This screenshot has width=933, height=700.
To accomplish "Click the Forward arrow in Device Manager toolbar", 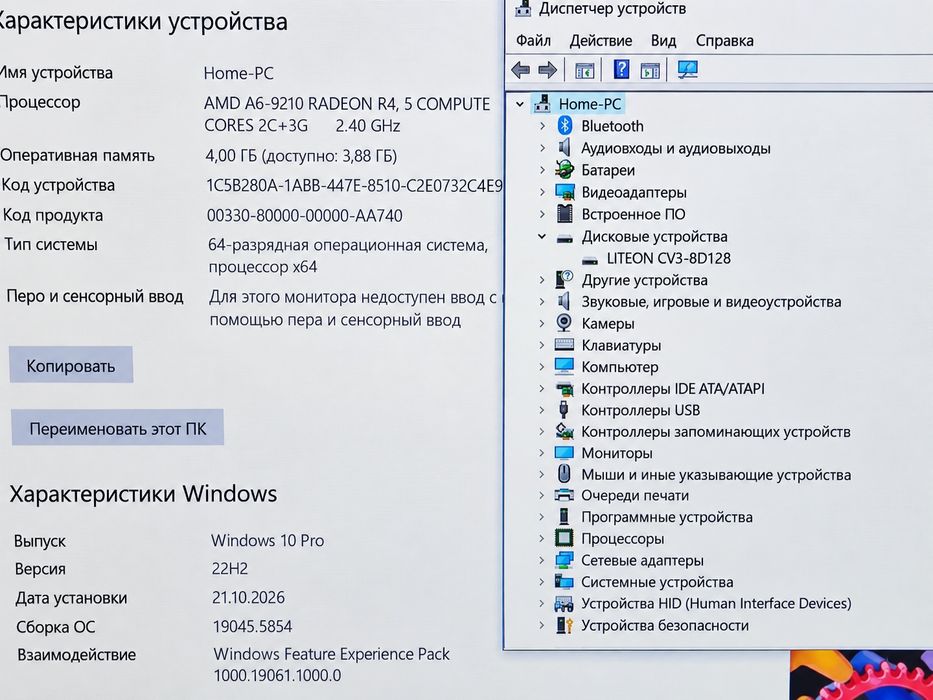I will (x=547, y=70).
